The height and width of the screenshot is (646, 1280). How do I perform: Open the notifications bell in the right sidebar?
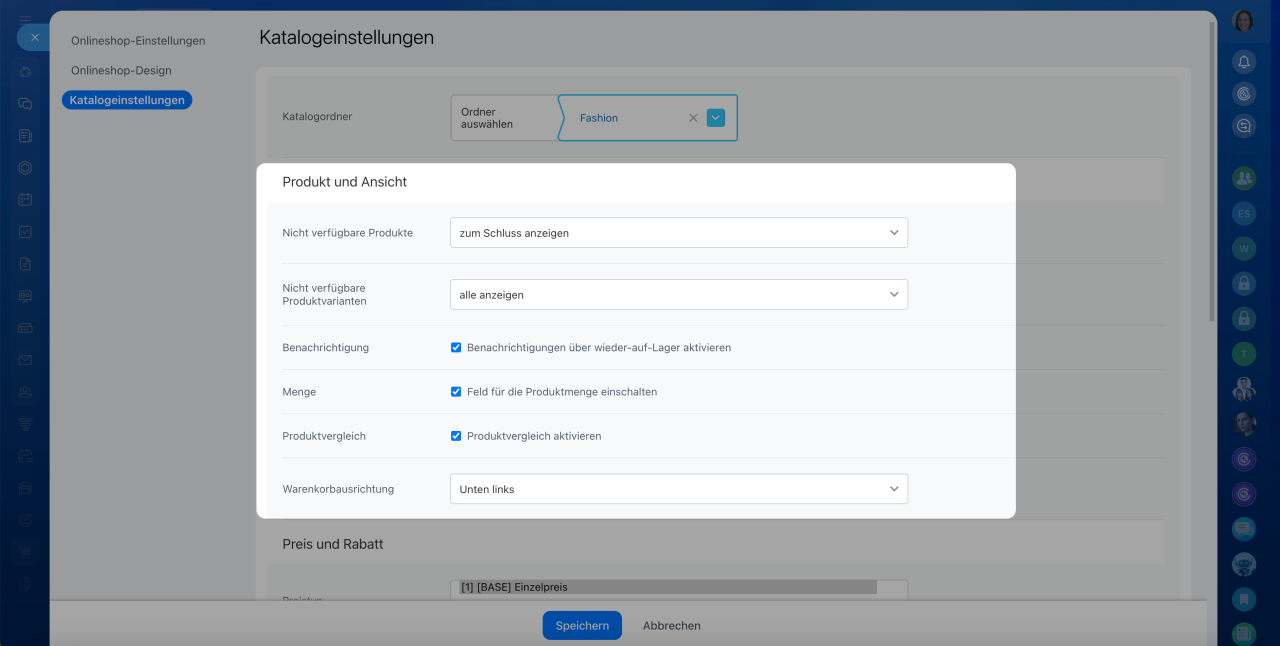coord(1244,62)
